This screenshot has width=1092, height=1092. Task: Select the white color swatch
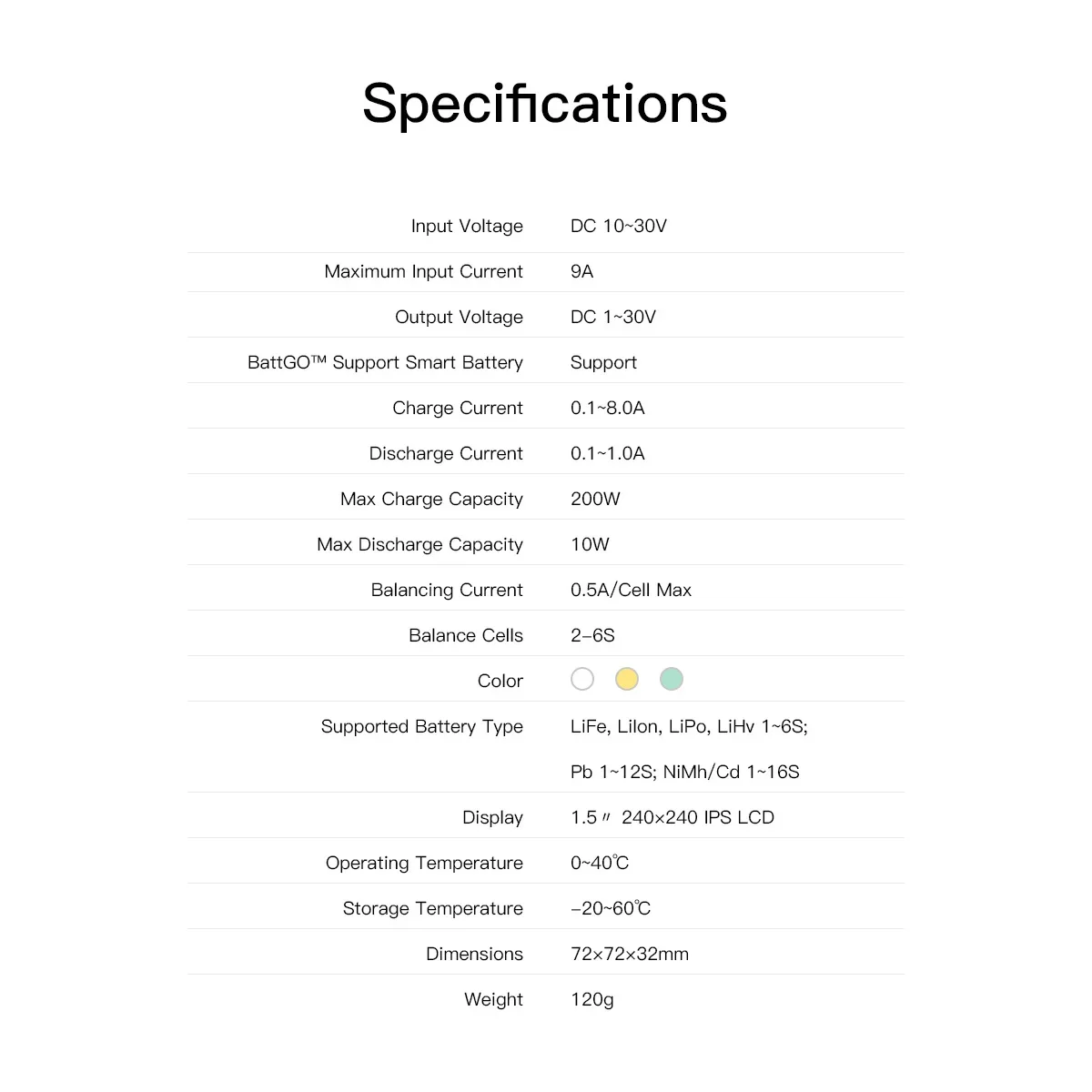pos(582,679)
